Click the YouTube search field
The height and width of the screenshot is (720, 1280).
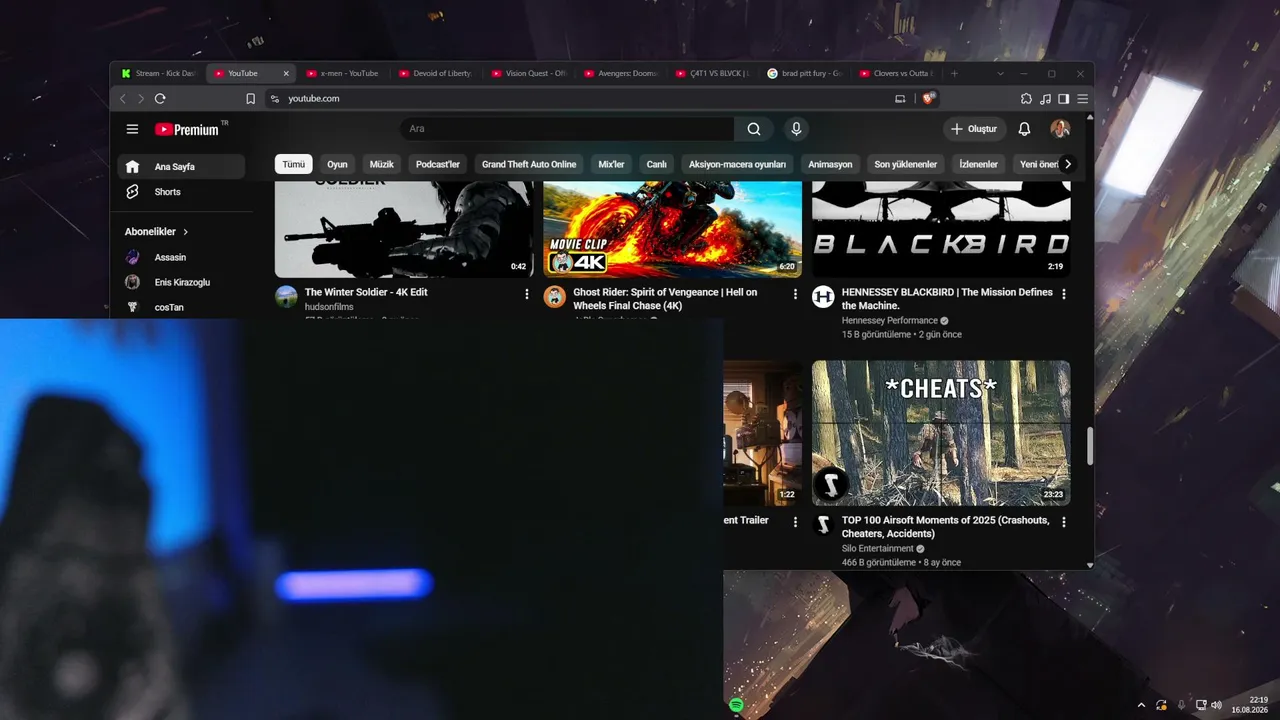pos(567,129)
